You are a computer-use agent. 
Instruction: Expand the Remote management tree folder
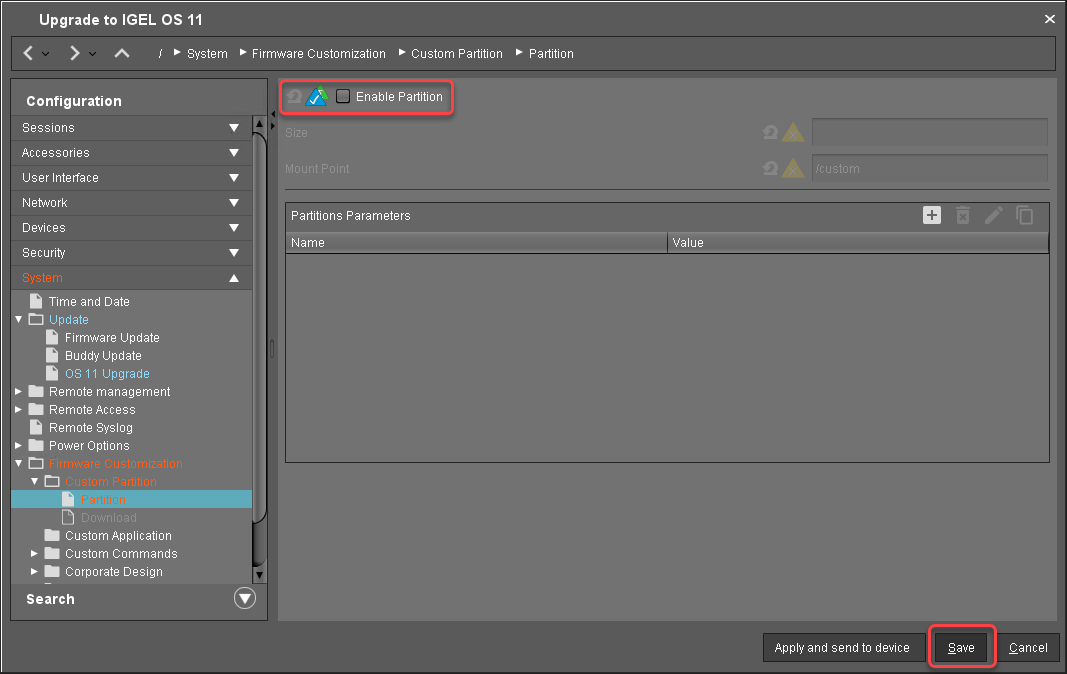[19, 392]
